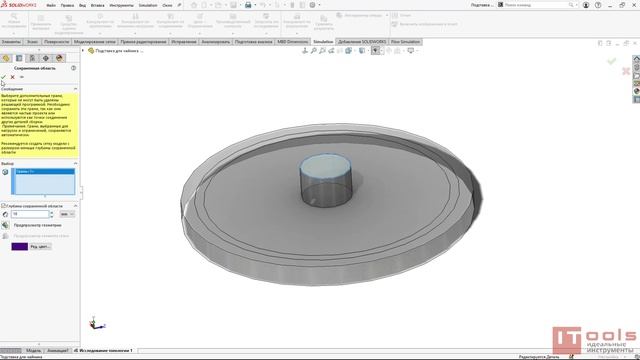Switch to the MBD Dimensions command tab
Screen dimensions: 640x360
[293, 42]
